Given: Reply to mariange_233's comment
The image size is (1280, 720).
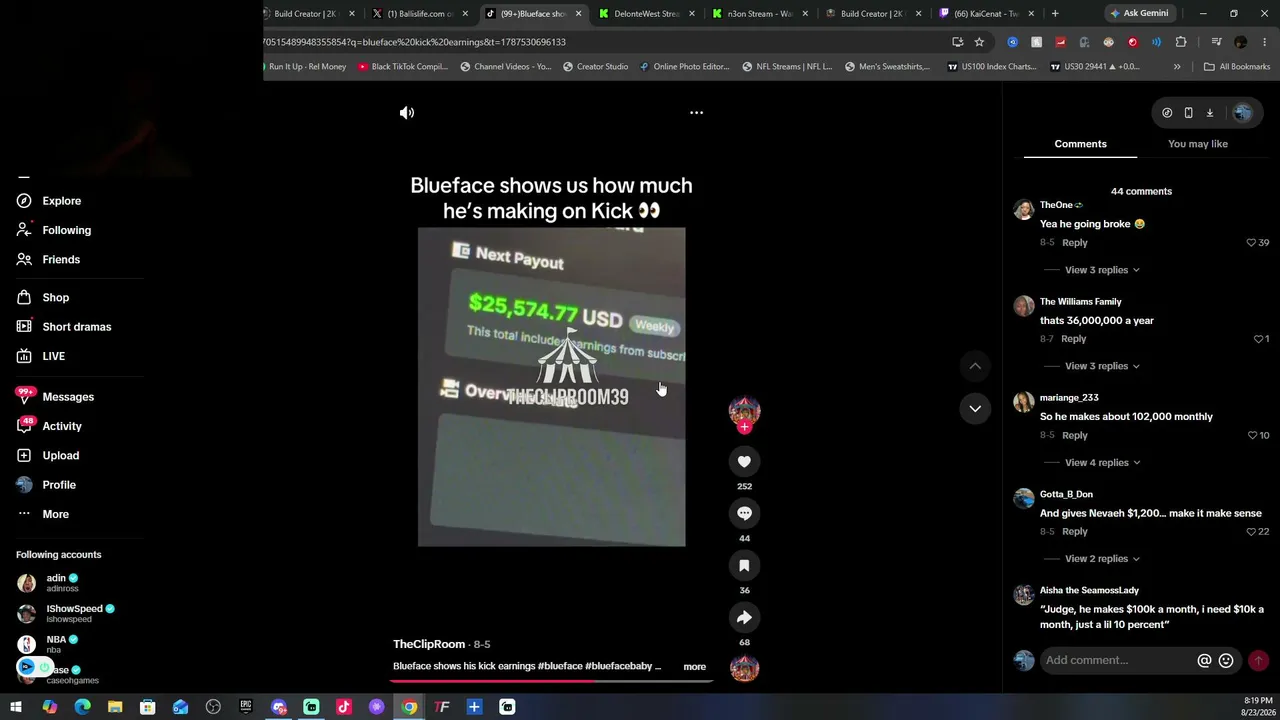Looking at the screenshot, I should click(1075, 436).
